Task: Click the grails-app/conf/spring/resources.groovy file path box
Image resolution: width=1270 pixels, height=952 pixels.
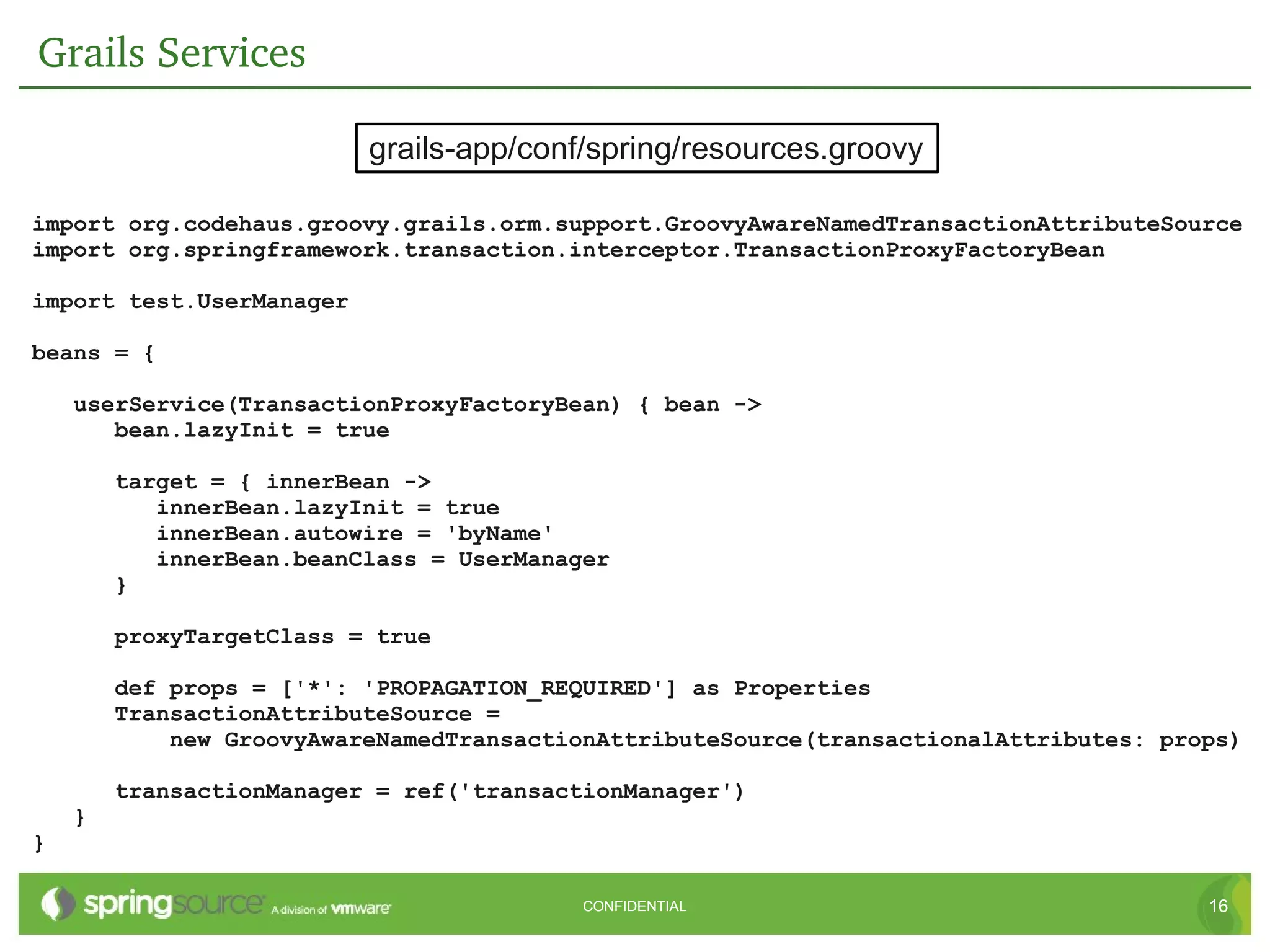Action: [647, 148]
